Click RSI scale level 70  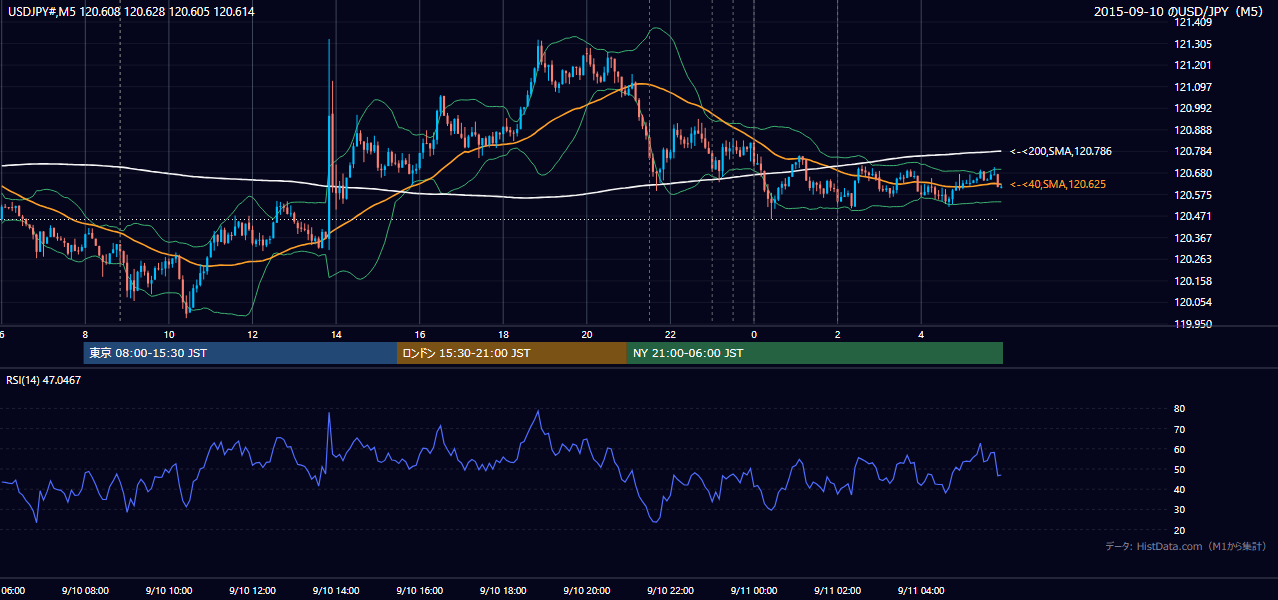[x=1180, y=429]
